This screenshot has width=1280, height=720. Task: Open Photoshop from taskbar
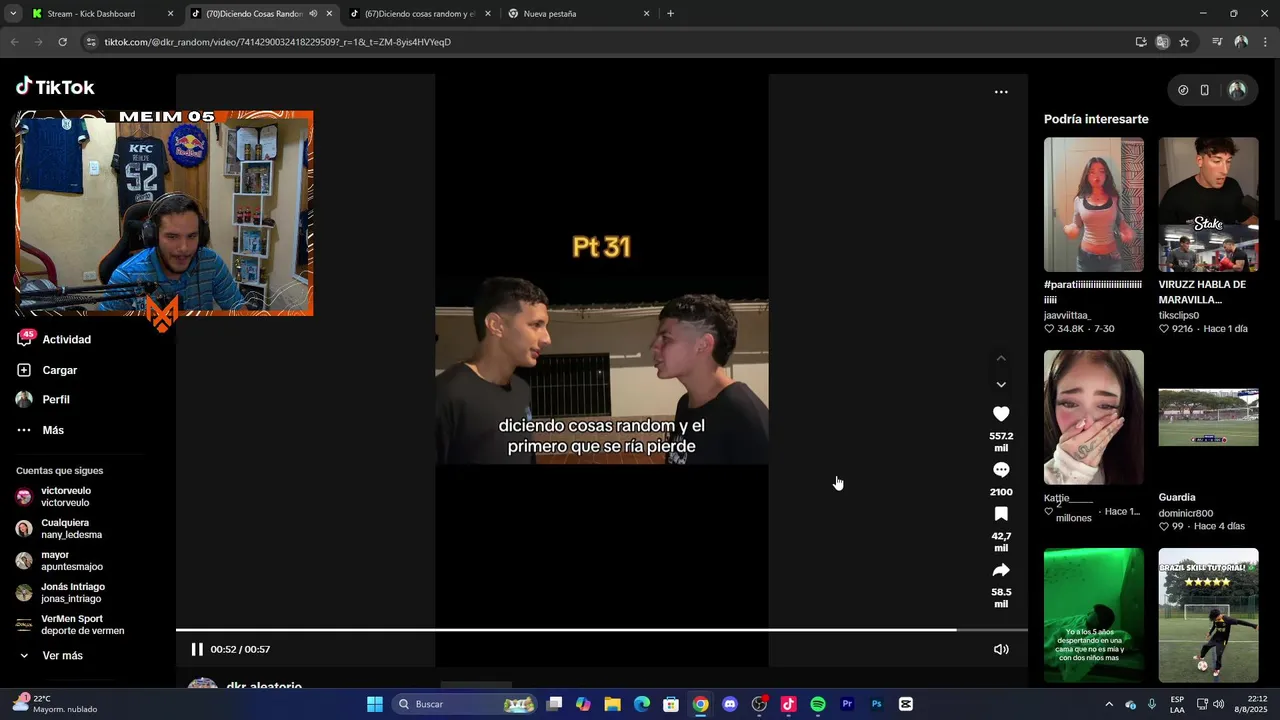pyautogui.click(x=876, y=704)
